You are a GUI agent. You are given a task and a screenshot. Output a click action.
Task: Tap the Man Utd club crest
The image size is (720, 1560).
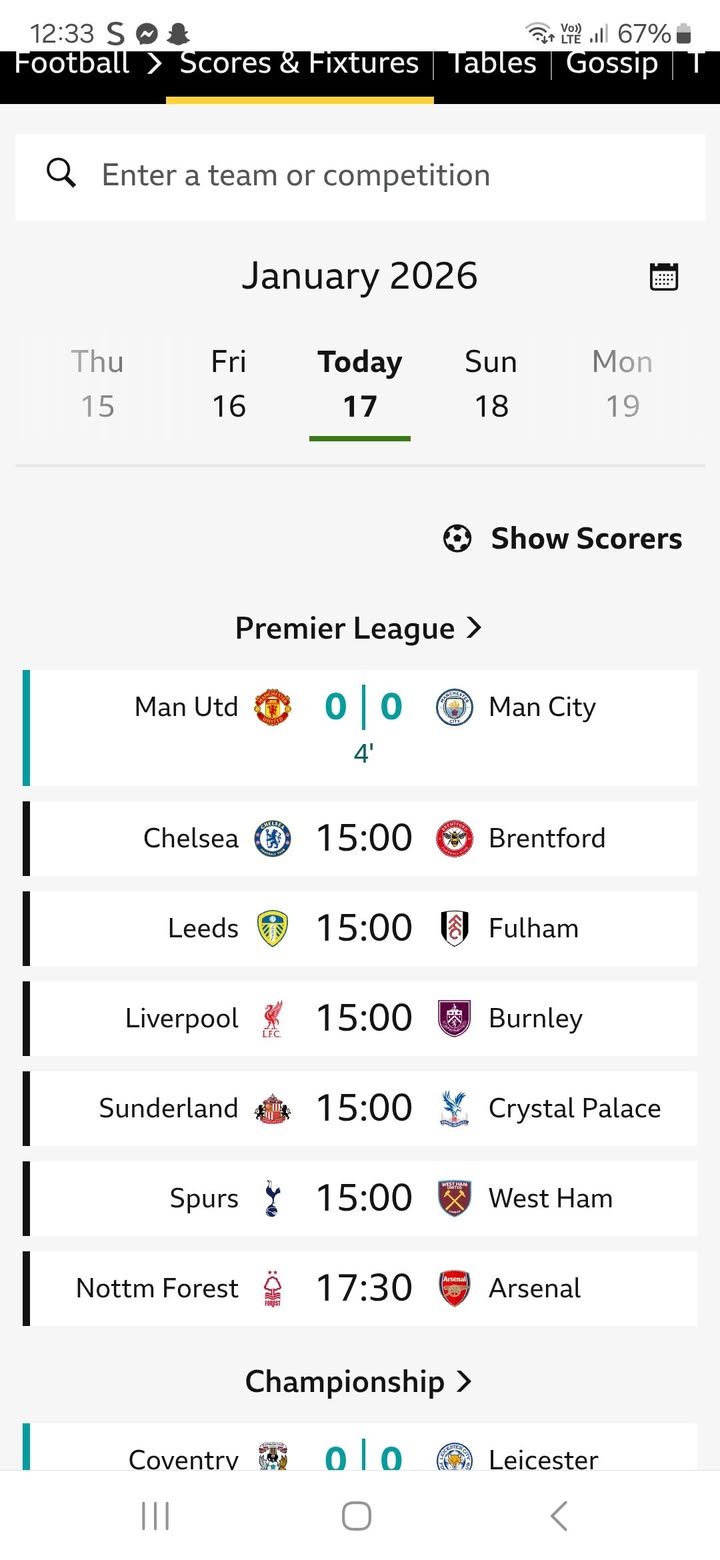[272, 707]
